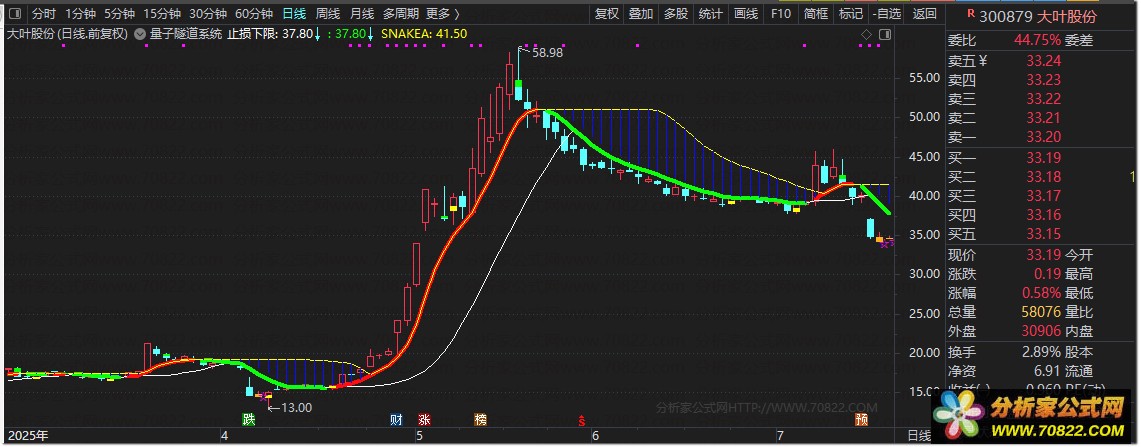Screen dimensions: 1141x447
Task: Open indicator menu circle before 量子隧道系统
Action: pos(140,33)
